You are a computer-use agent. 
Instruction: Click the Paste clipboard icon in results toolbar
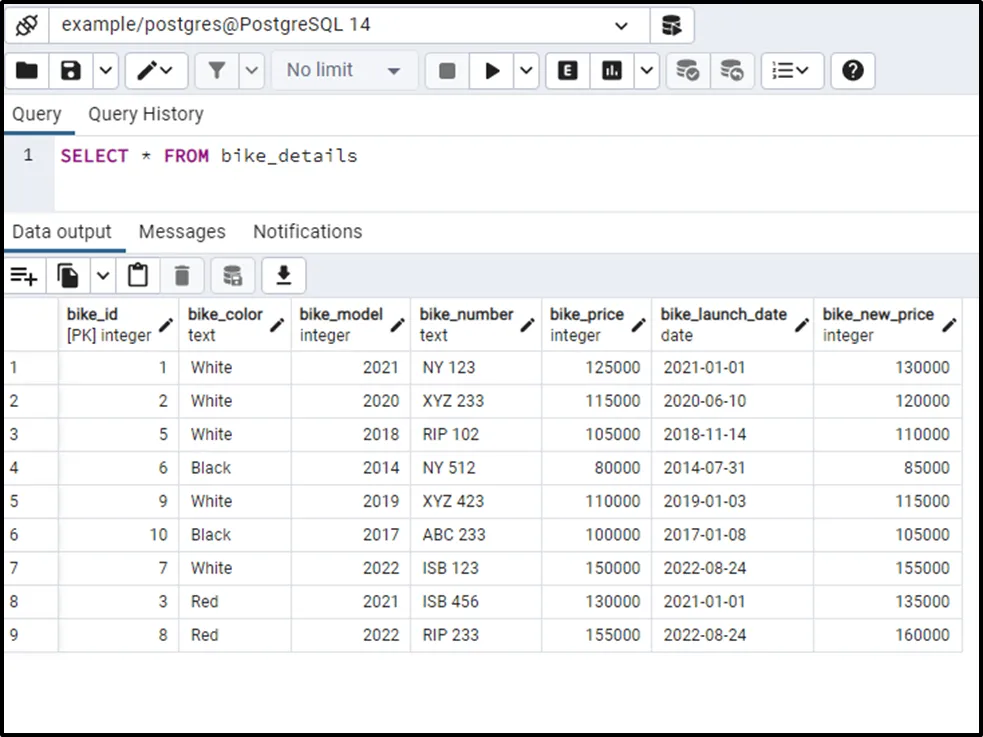[138, 275]
